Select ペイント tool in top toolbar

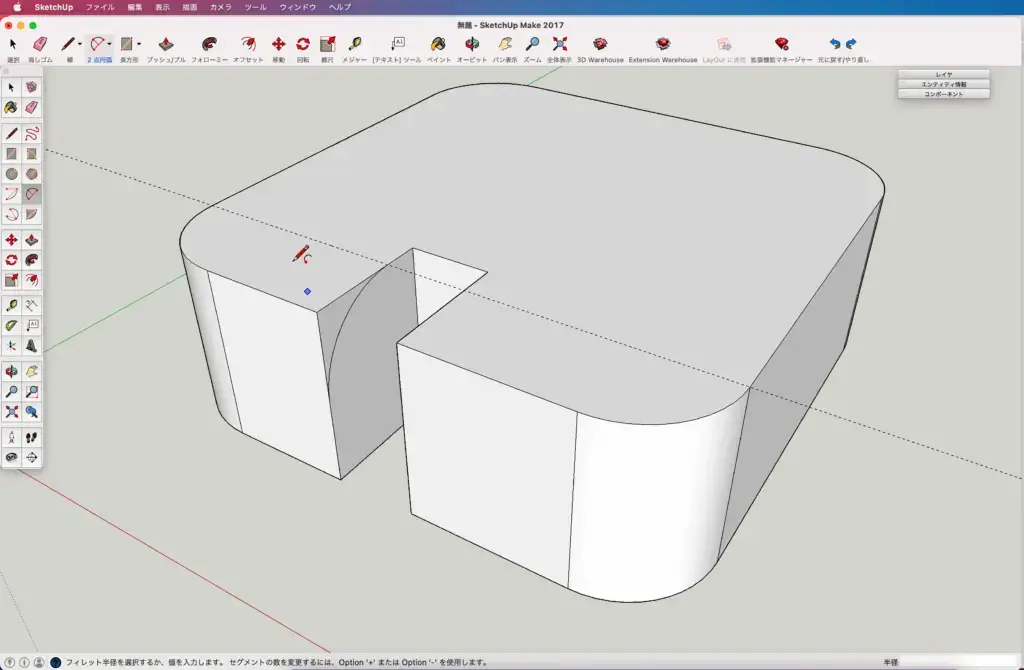point(438,49)
